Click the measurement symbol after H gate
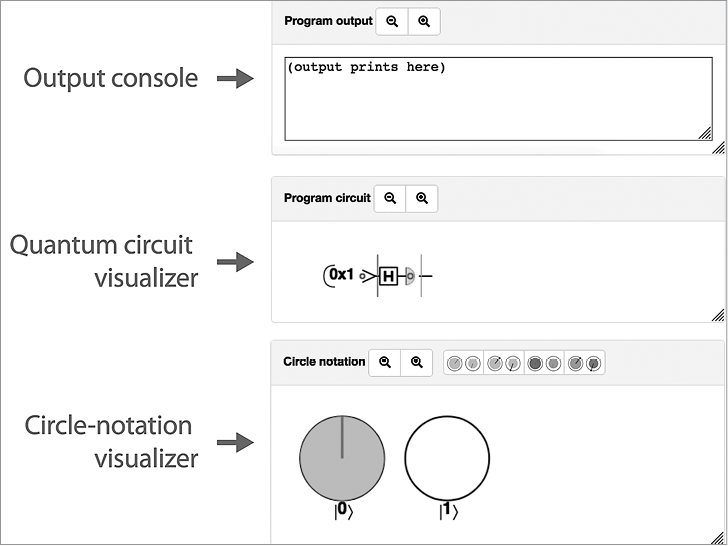Screen dimensions: 728x546 click(409, 275)
